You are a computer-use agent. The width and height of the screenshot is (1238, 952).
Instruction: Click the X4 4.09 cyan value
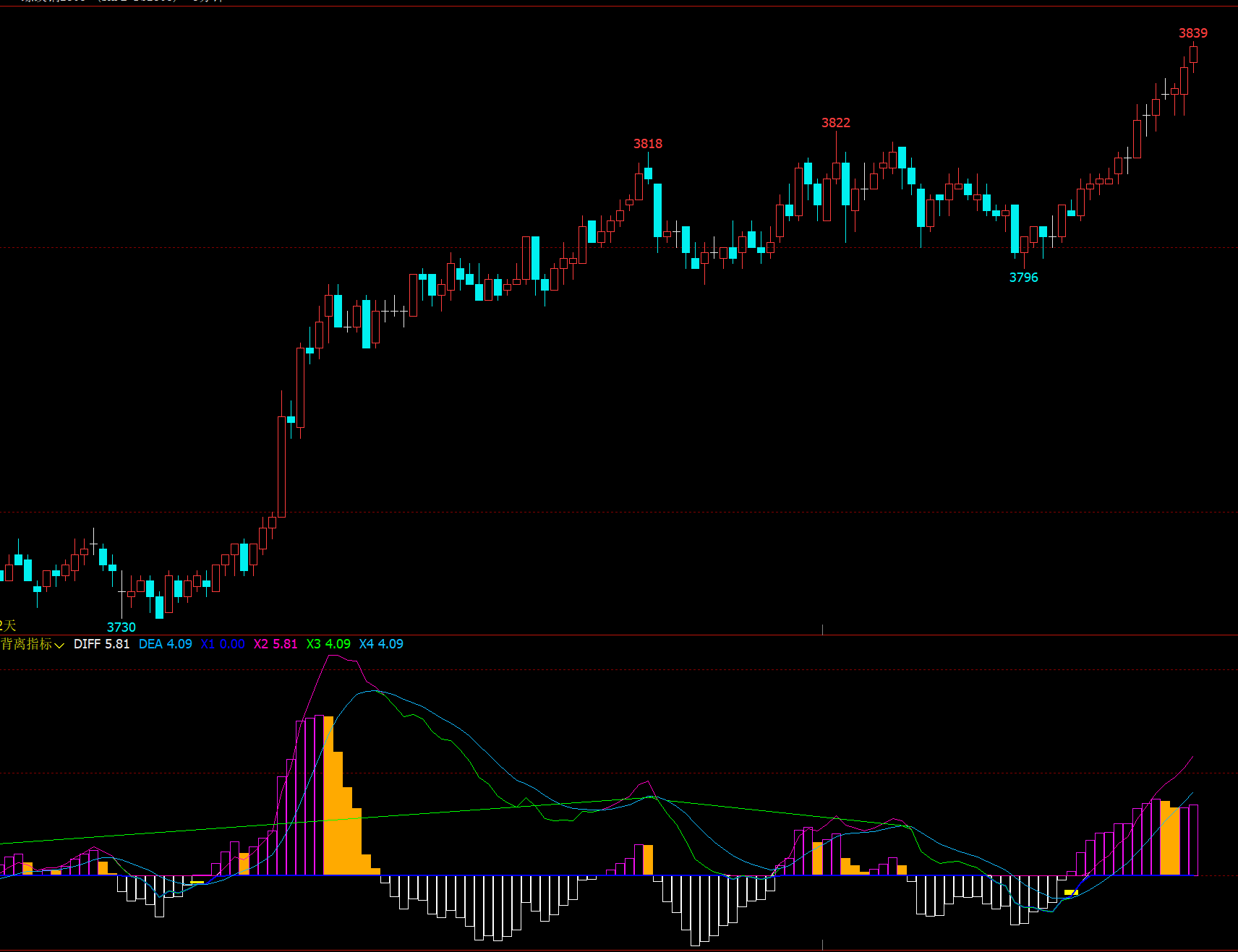pyautogui.click(x=381, y=644)
